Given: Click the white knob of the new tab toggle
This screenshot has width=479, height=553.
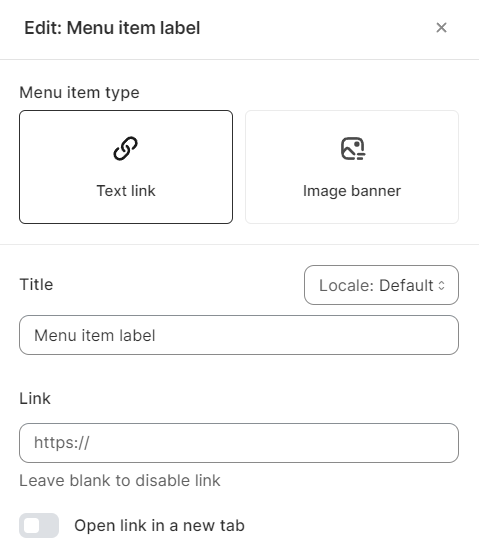Looking at the screenshot, I should tap(32, 525).
